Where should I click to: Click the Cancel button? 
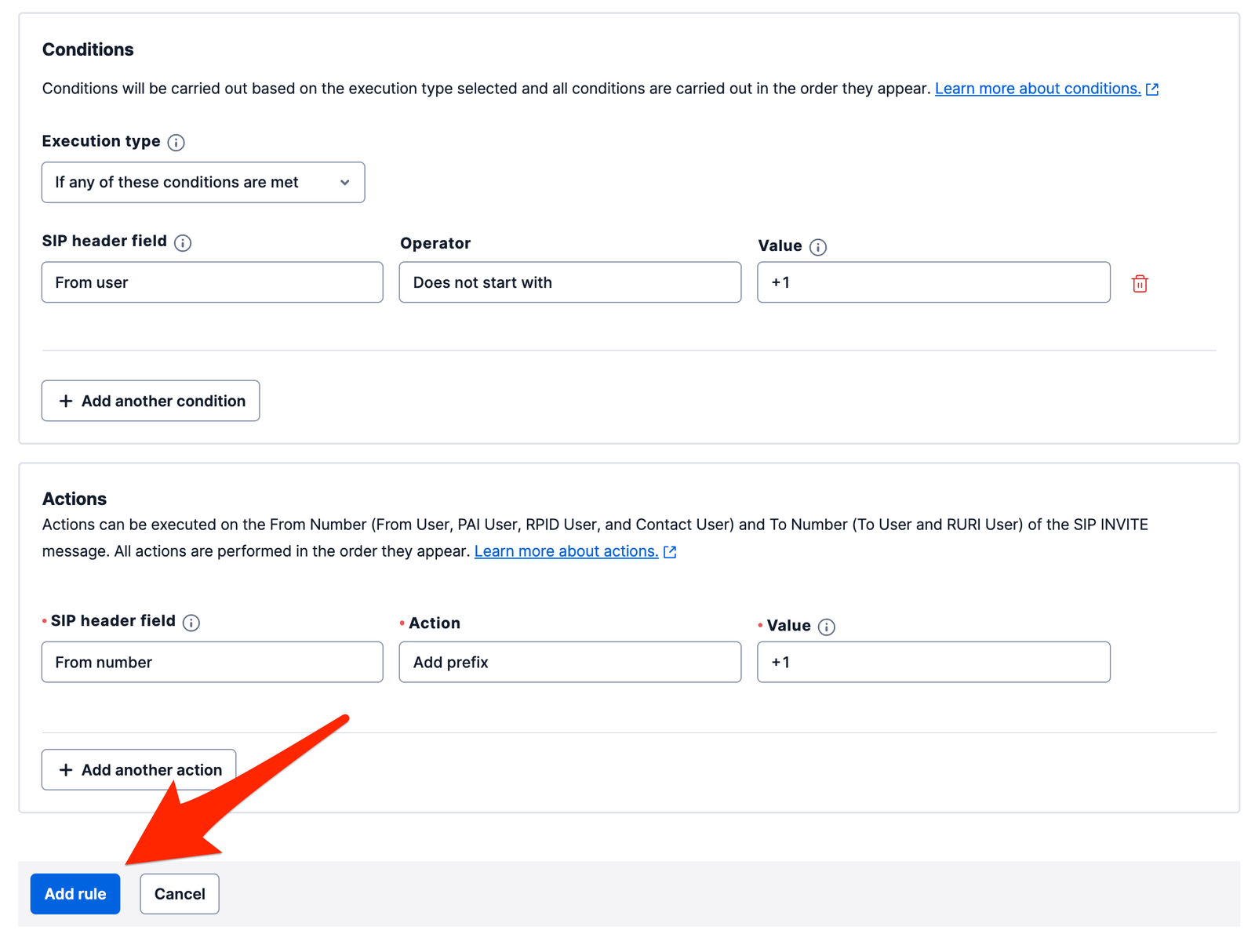pyautogui.click(x=179, y=893)
